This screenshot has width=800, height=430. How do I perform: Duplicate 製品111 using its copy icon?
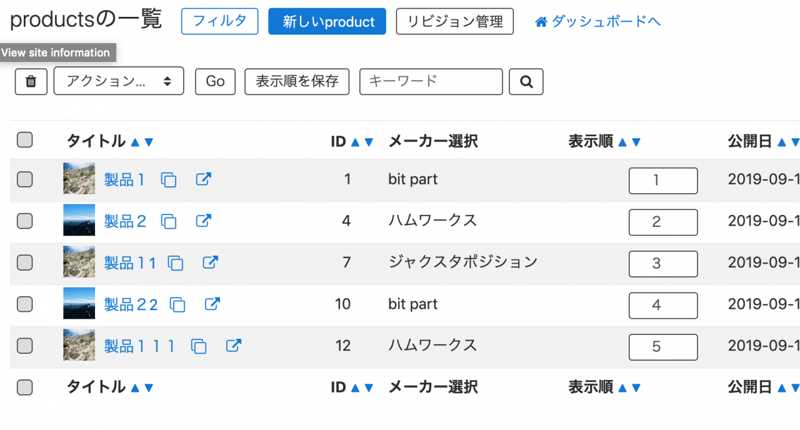(199, 346)
